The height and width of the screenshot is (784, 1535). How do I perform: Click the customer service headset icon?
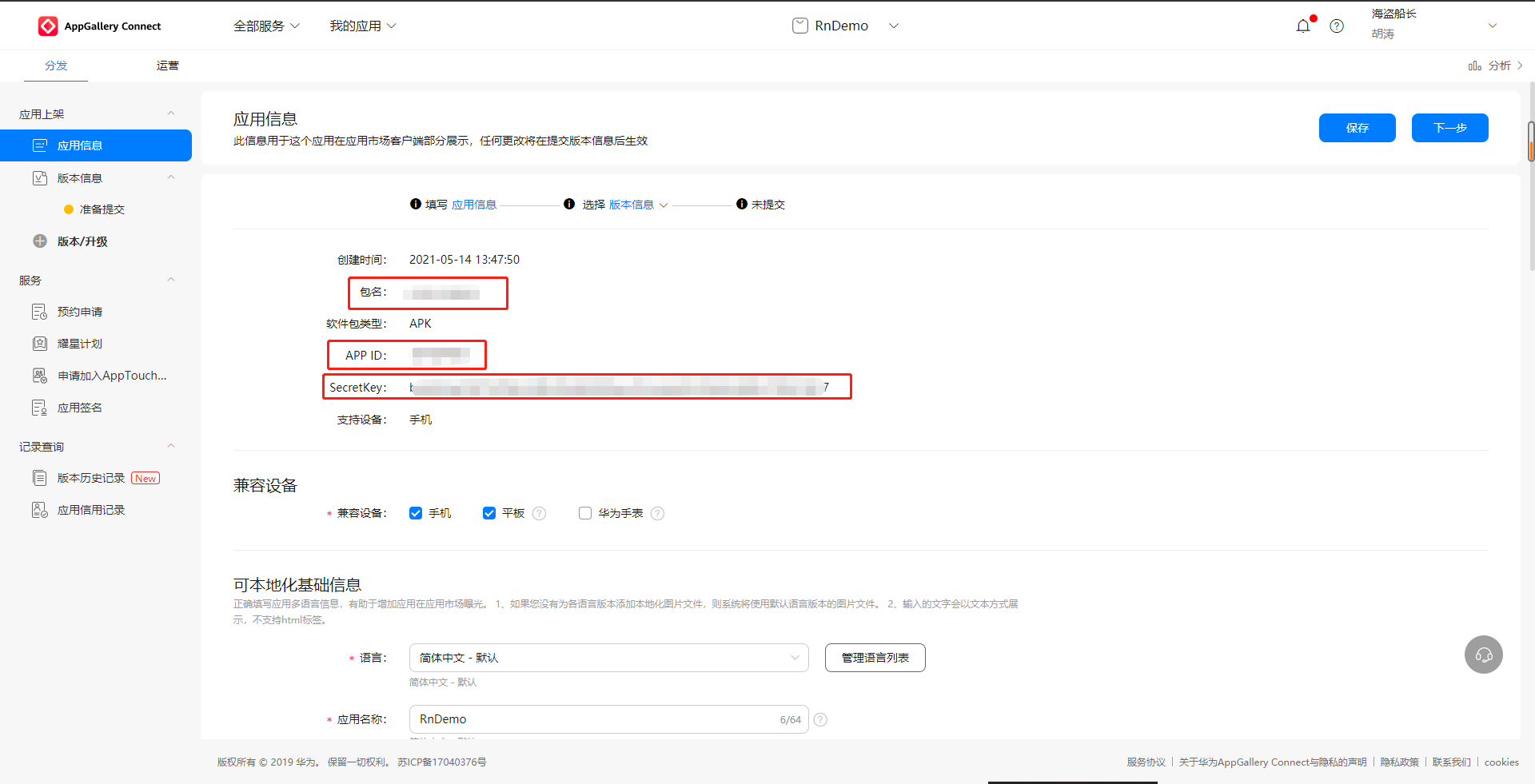click(1483, 655)
